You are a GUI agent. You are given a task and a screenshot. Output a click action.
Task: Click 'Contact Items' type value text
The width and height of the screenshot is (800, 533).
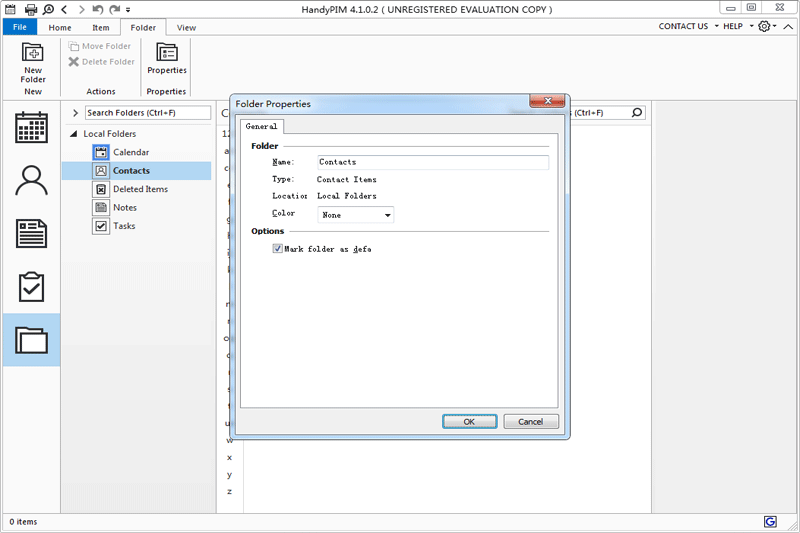(346, 180)
